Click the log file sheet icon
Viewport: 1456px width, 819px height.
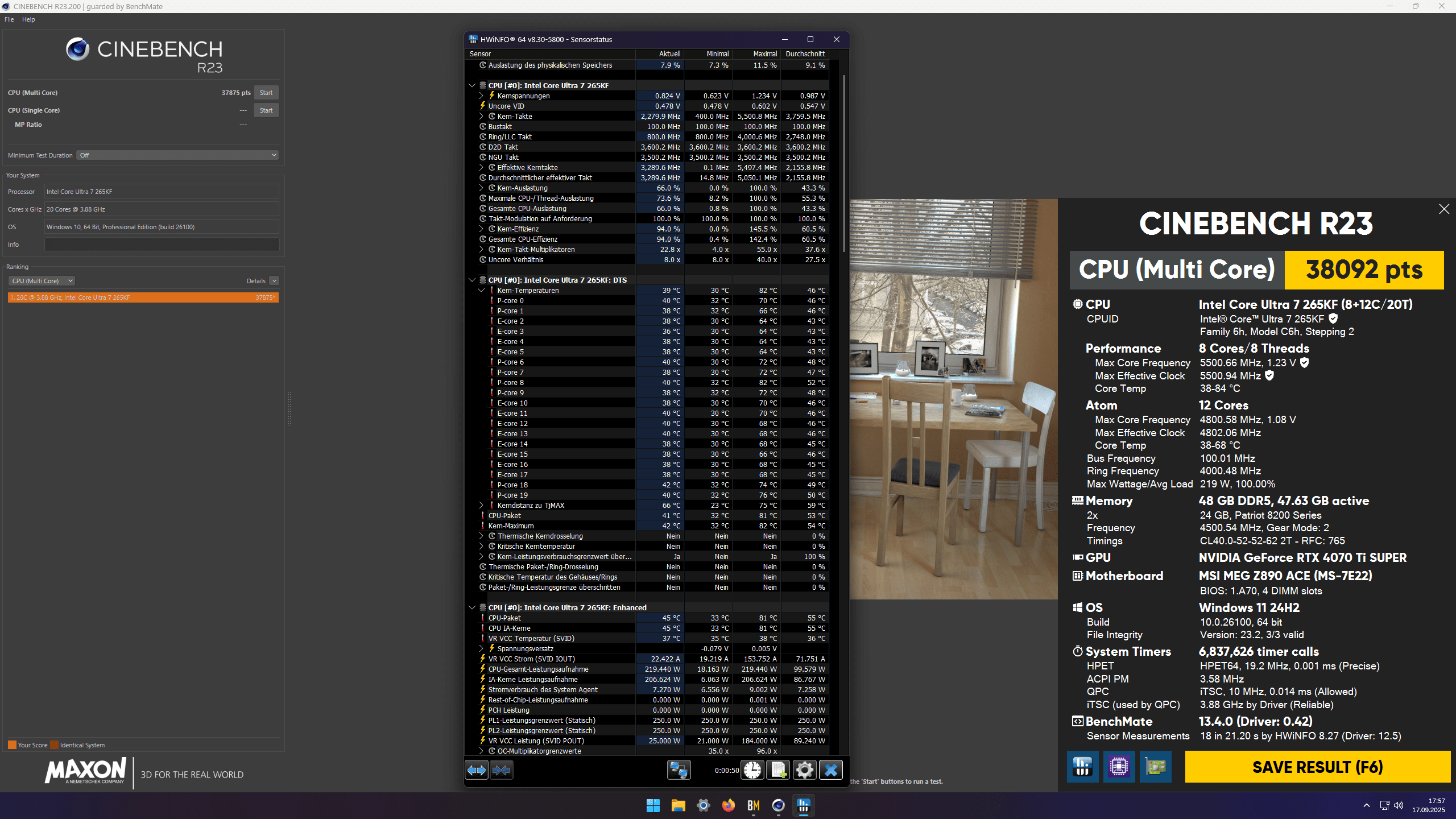click(778, 770)
